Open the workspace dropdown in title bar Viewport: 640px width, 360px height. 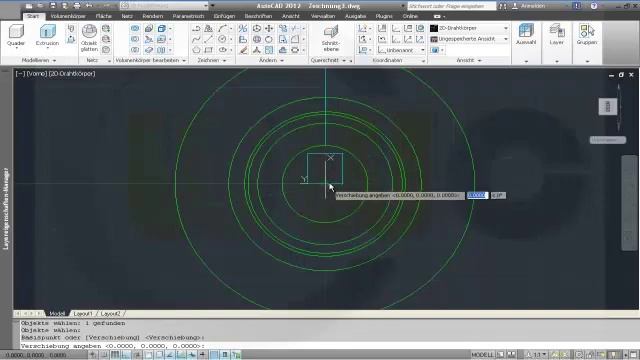click(165, 6)
